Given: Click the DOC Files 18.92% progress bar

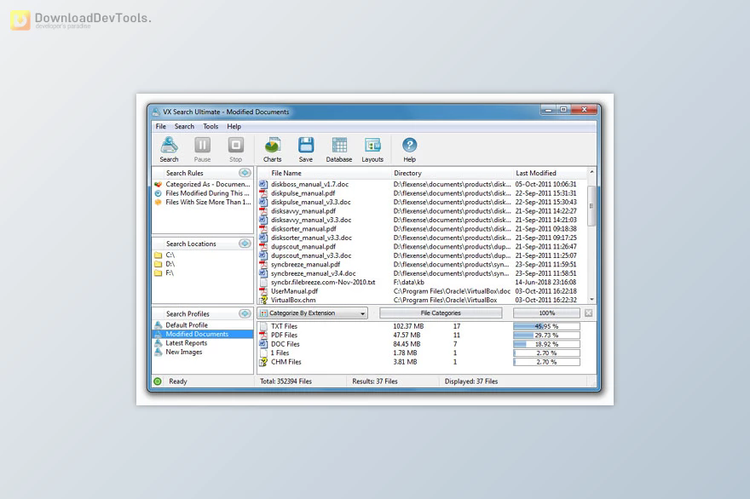Looking at the screenshot, I should (547, 344).
